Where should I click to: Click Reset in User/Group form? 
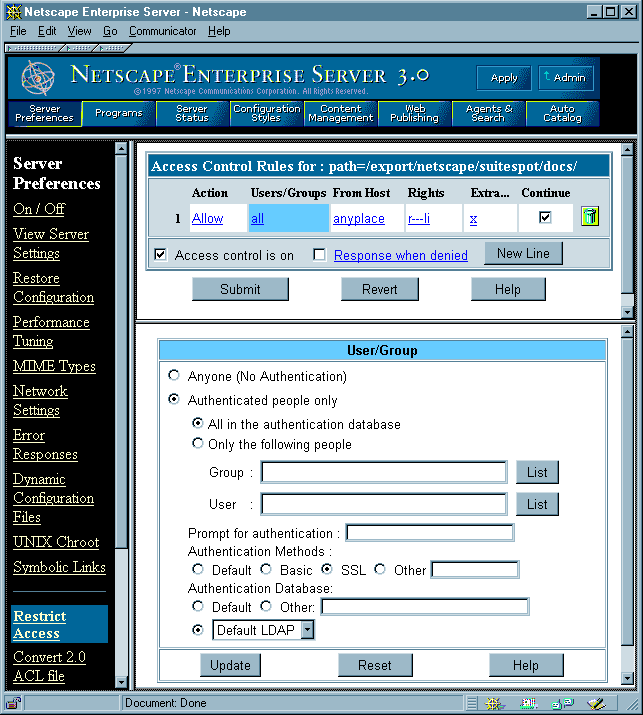[x=375, y=665]
